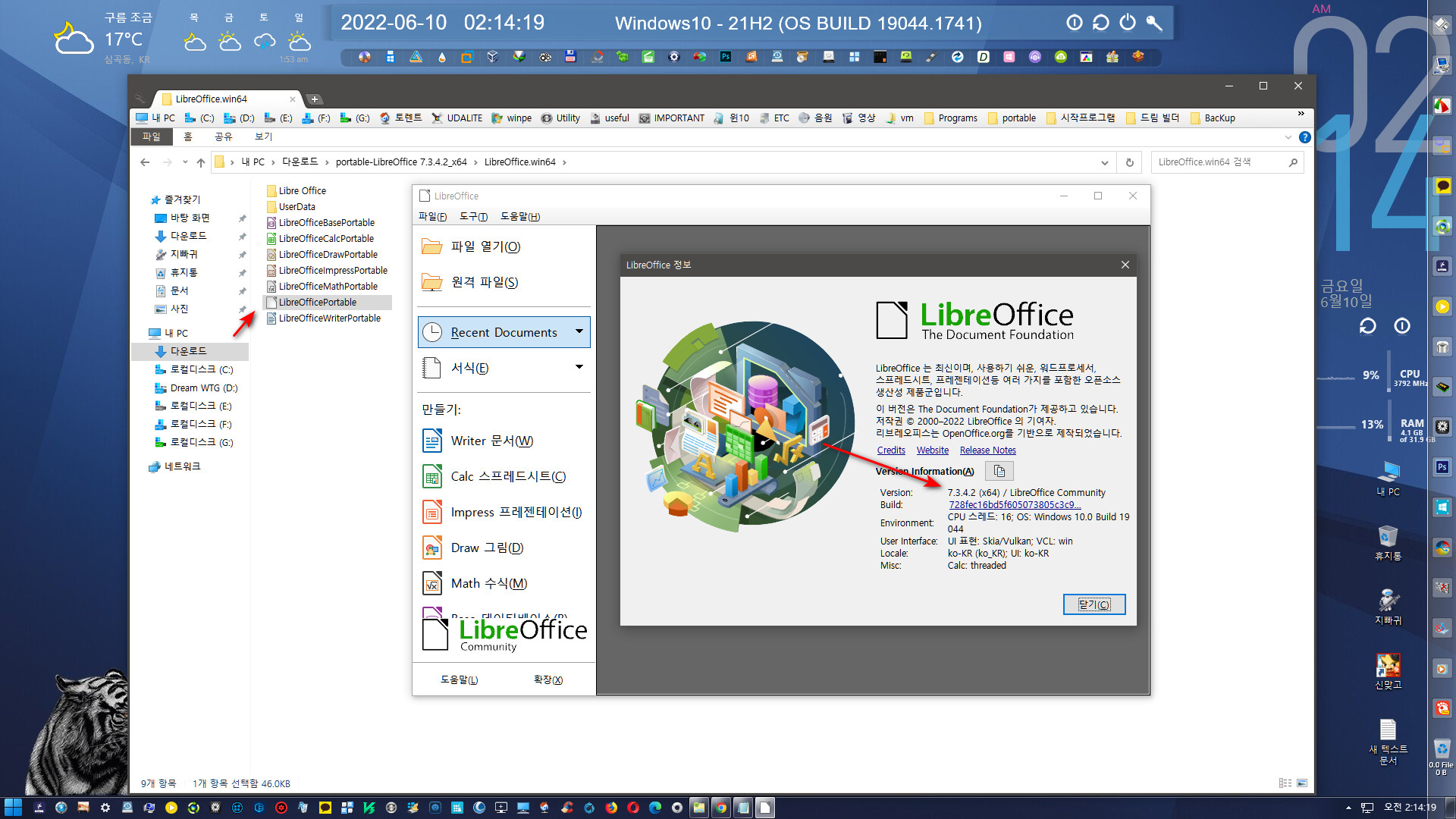
Task: Select the LibreOfficeBasePortable file
Action: [x=326, y=222]
